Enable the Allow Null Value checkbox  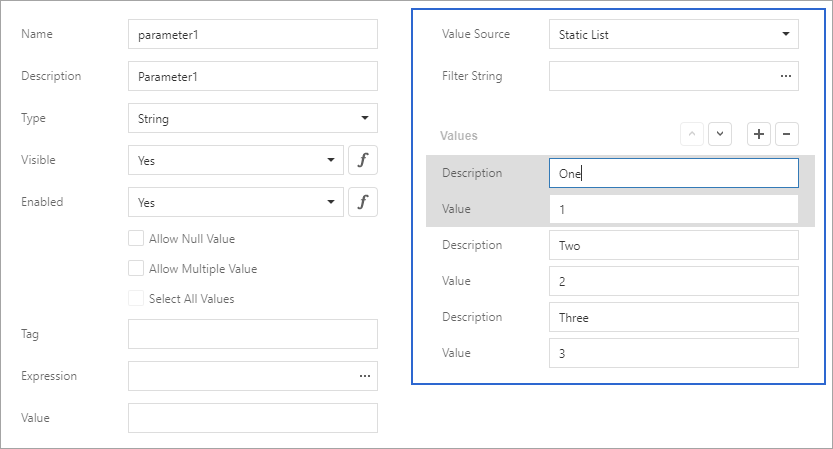coord(136,239)
